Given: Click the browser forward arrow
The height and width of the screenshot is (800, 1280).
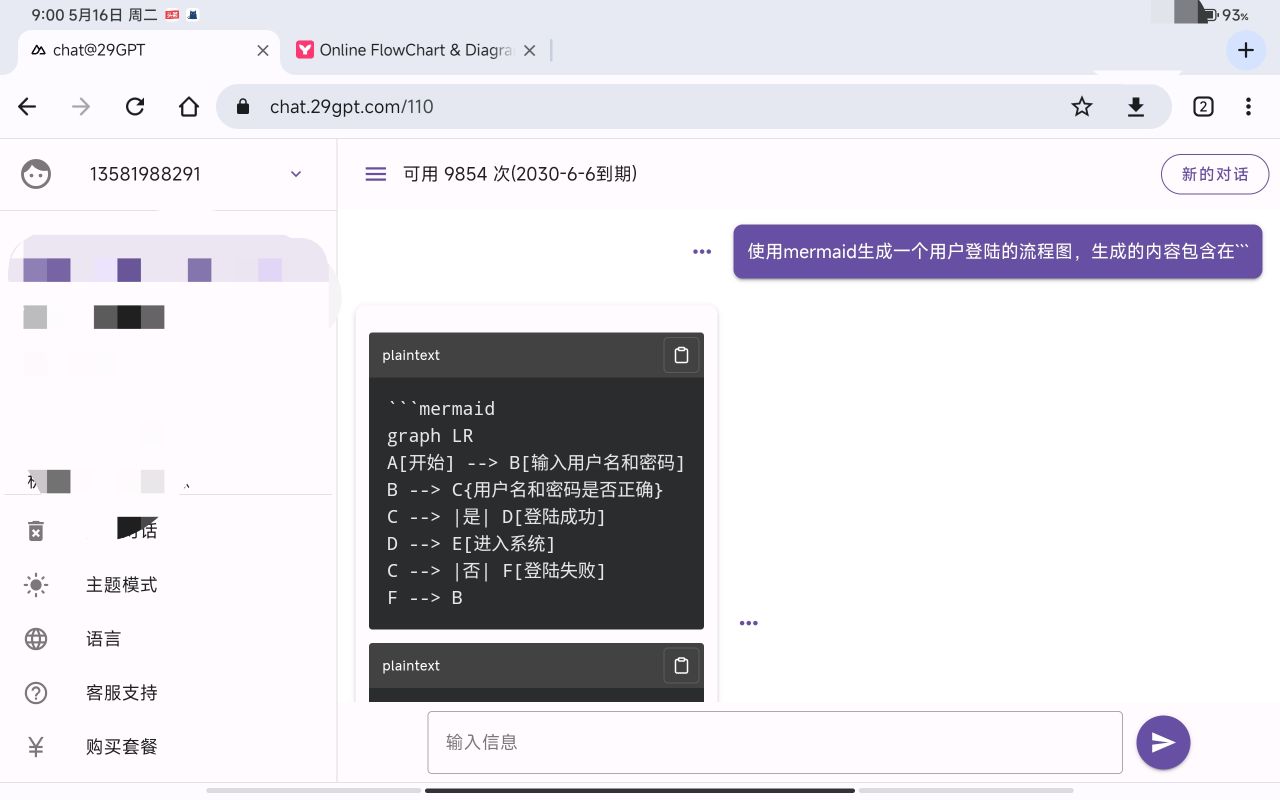Looking at the screenshot, I should pyautogui.click(x=81, y=107).
